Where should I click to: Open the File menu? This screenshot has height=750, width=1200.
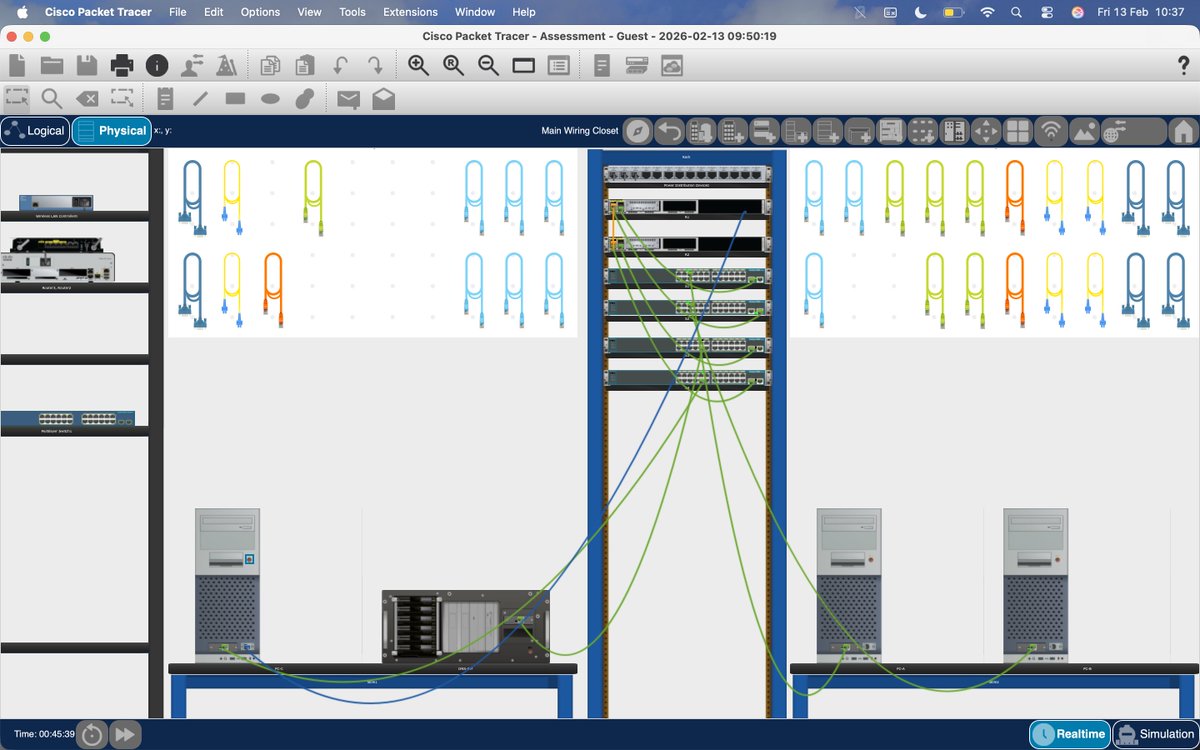177,12
